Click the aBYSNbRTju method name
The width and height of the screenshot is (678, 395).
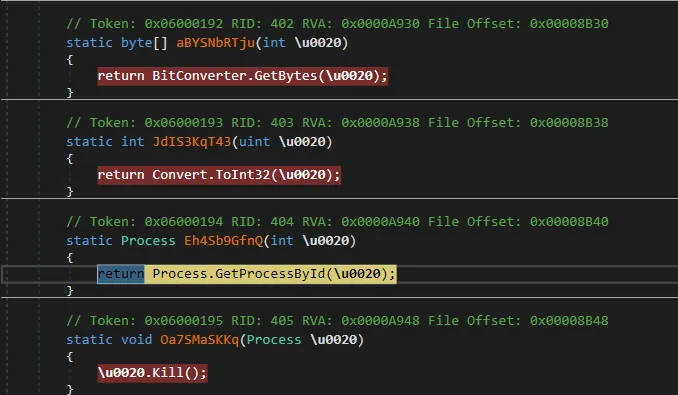tap(215, 43)
